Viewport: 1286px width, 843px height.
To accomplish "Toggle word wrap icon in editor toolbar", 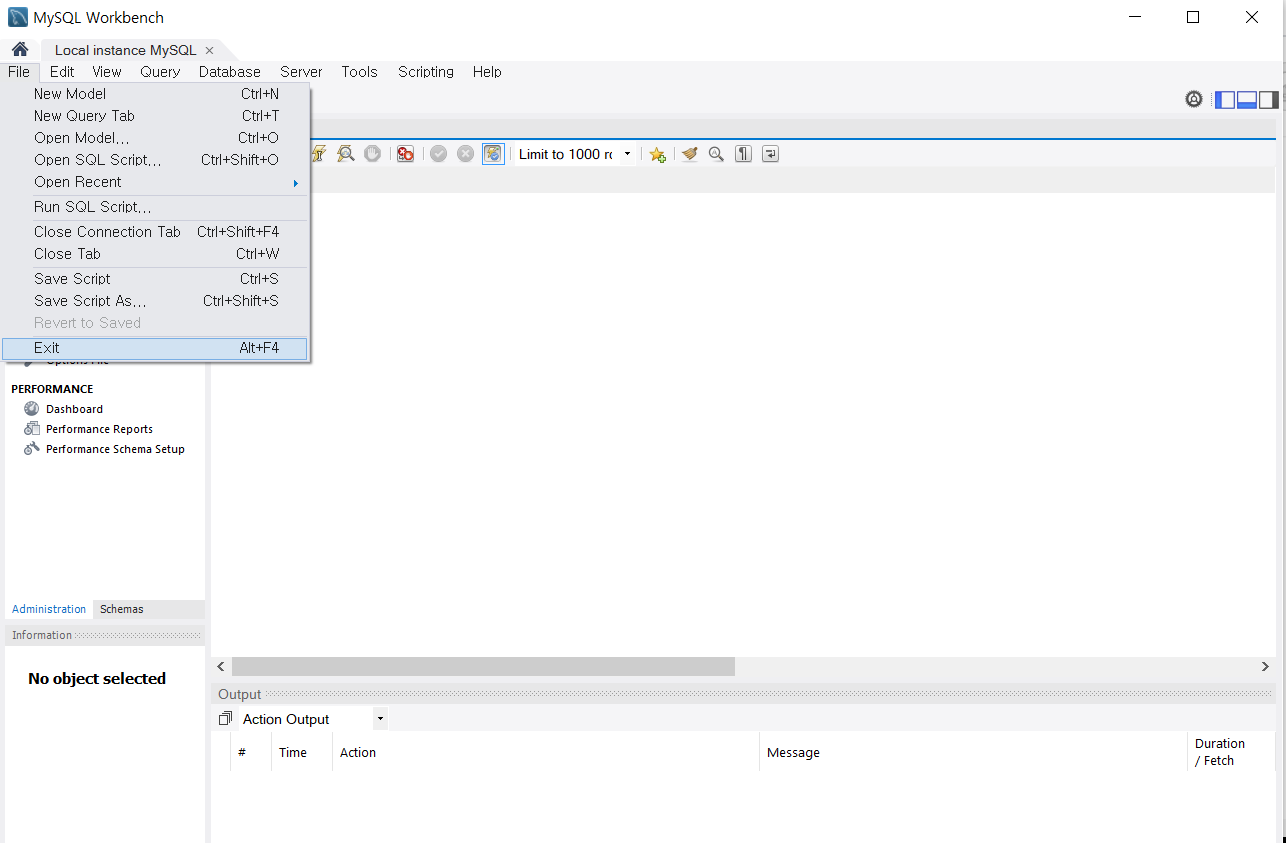I will click(x=770, y=154).
